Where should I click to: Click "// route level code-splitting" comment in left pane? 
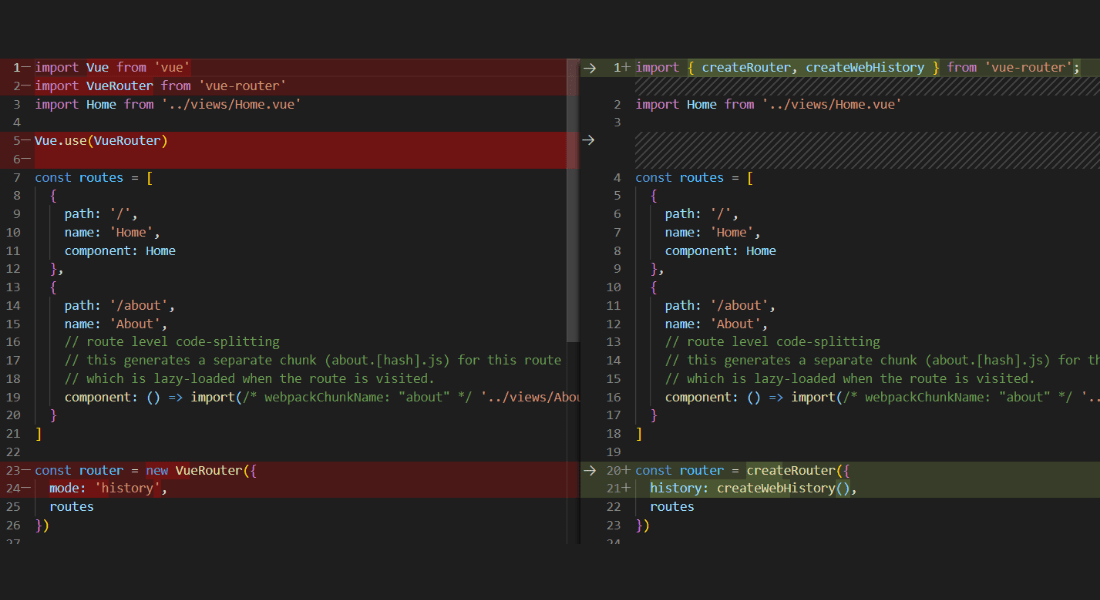click(172, 342)
